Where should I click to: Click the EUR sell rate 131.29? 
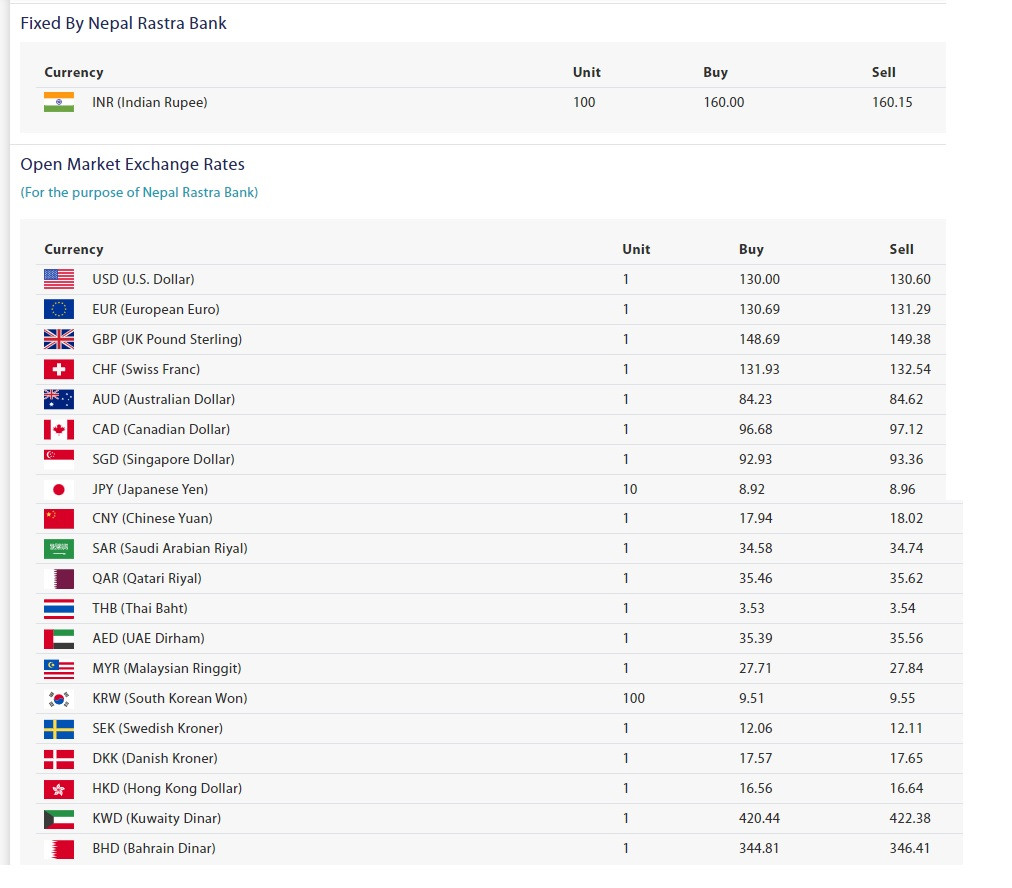coord(910,309)
